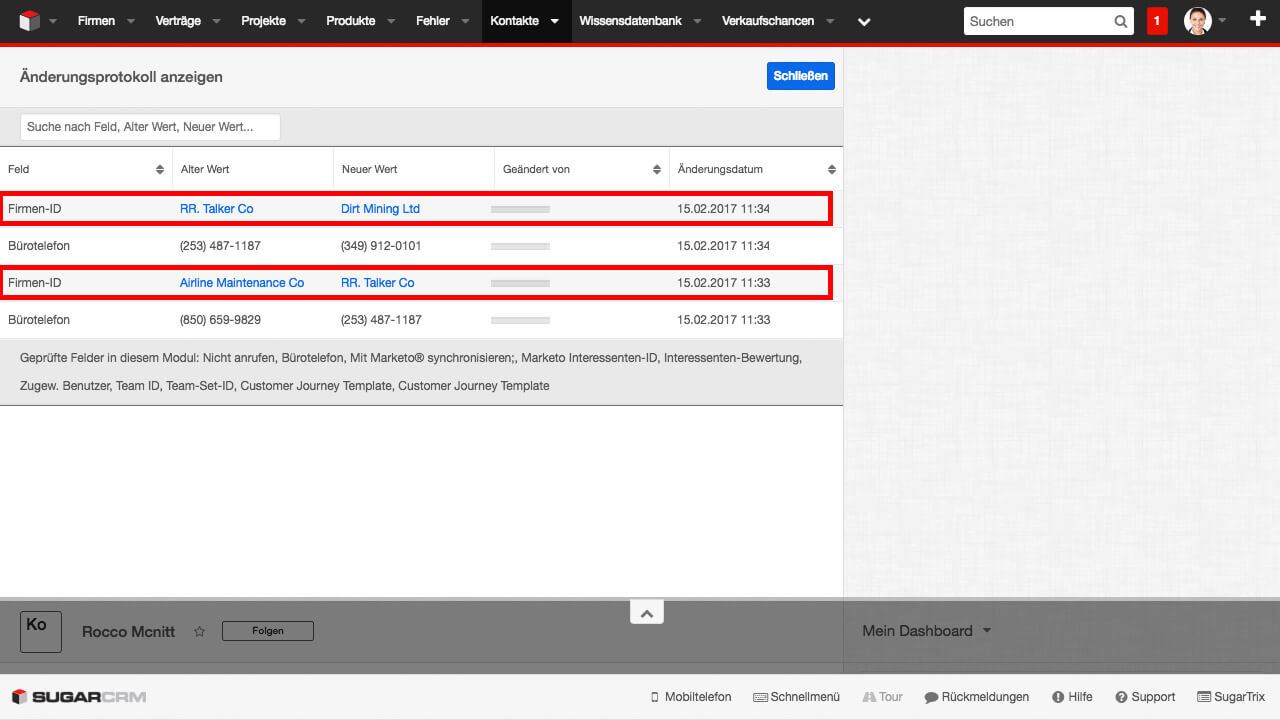This screenshot has height=720, width=1280.
Task: Click the plus quick-create icon
Action: 1258,19
